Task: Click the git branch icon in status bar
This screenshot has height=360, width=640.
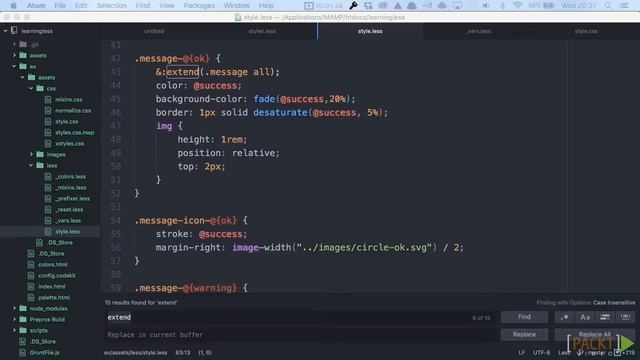Action: click(580, 352)
